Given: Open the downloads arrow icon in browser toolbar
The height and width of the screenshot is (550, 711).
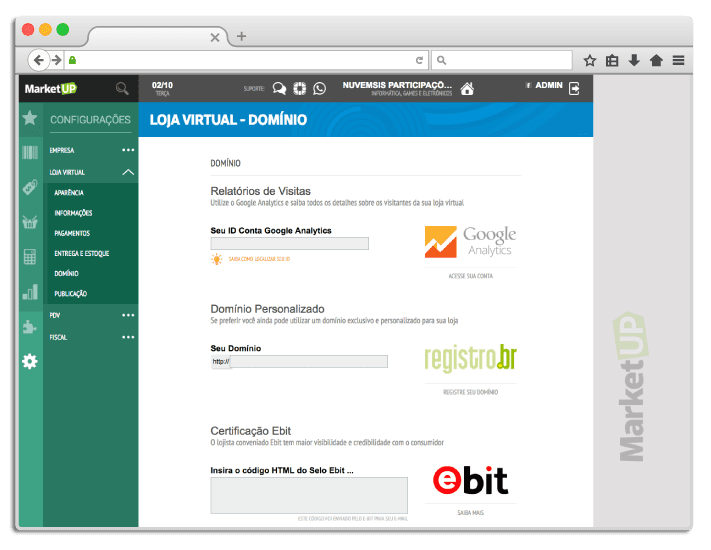Looking at the screenshot, I should coord(634,60).
